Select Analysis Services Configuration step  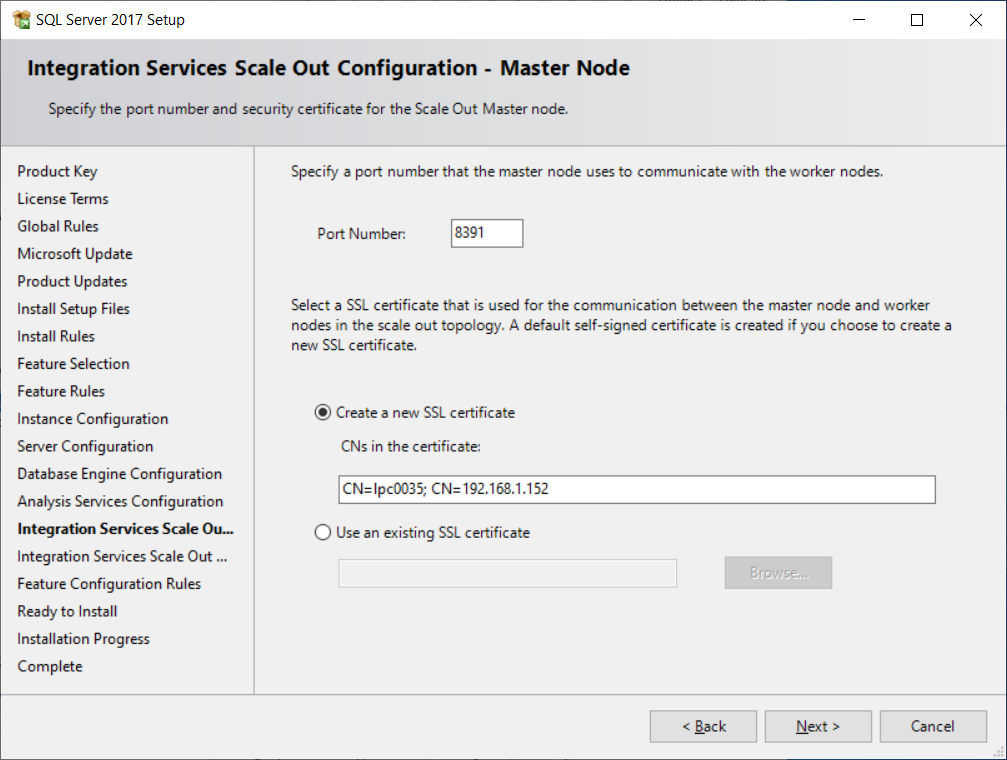click(x=120, y=502)
